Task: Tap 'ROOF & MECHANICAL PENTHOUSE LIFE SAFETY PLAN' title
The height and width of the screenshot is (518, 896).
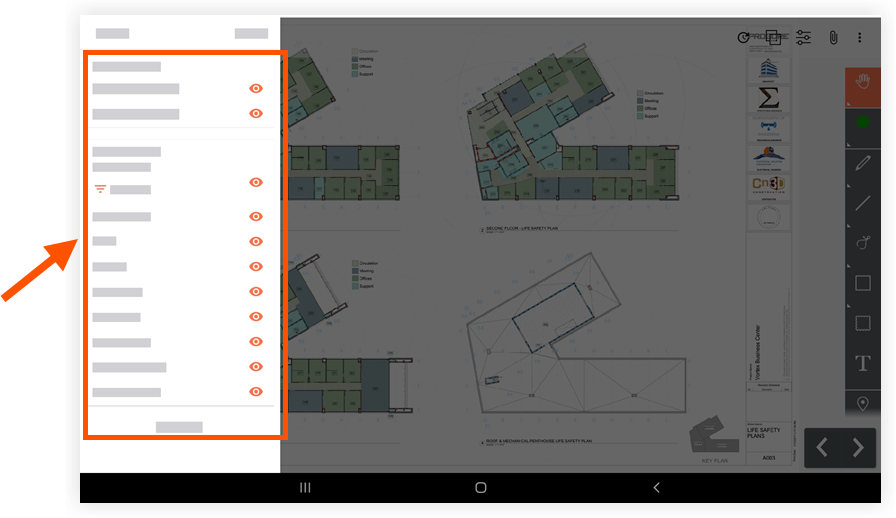Action: coord(539,441)
